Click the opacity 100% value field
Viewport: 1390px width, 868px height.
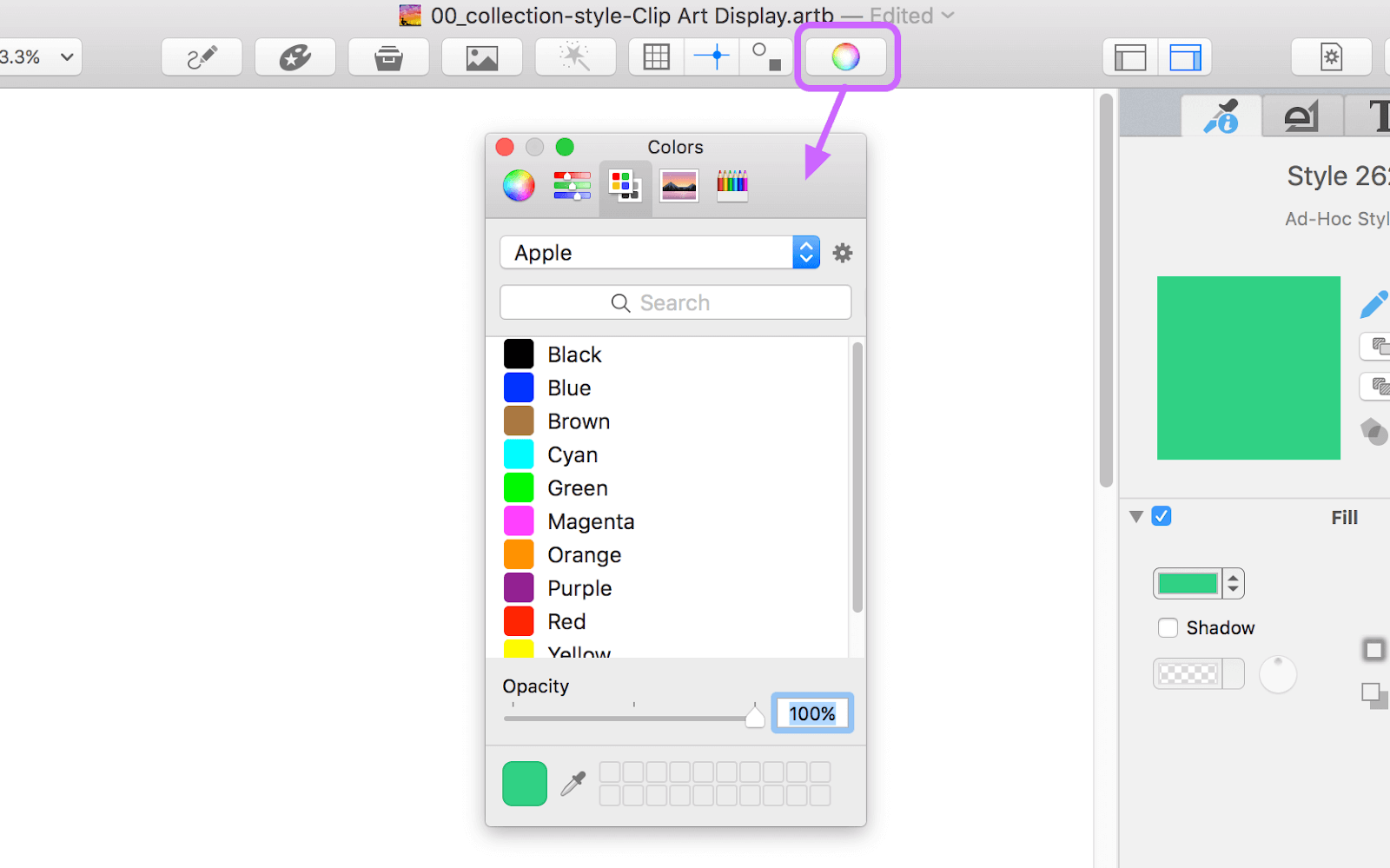[812, 713]
